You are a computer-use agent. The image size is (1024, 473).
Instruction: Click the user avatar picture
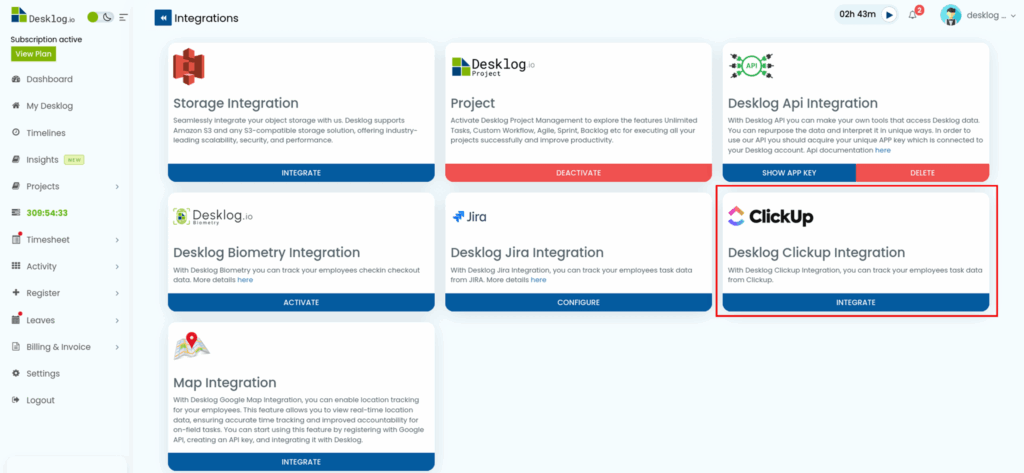point(951,15)
